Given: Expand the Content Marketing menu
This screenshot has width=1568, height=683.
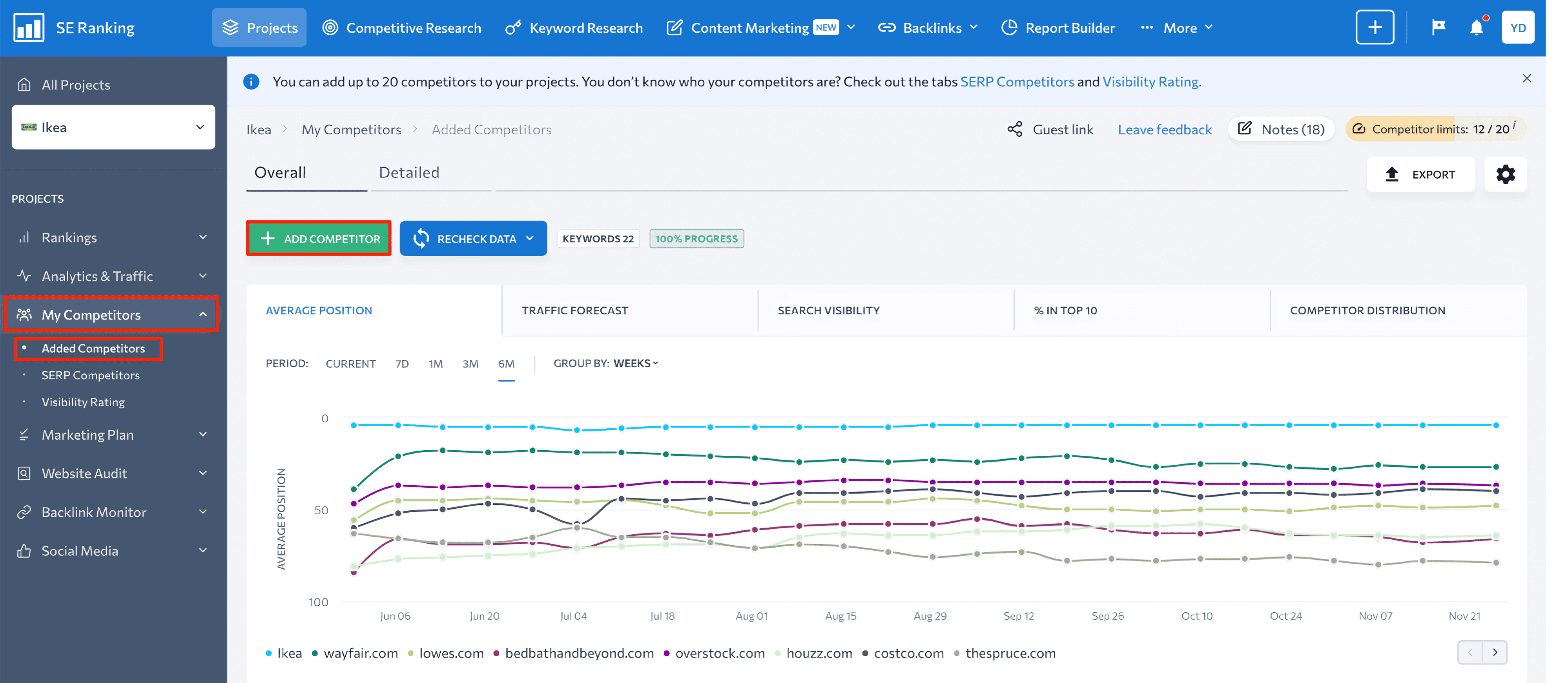Looking at the screenshot, I should click(761, 28).
